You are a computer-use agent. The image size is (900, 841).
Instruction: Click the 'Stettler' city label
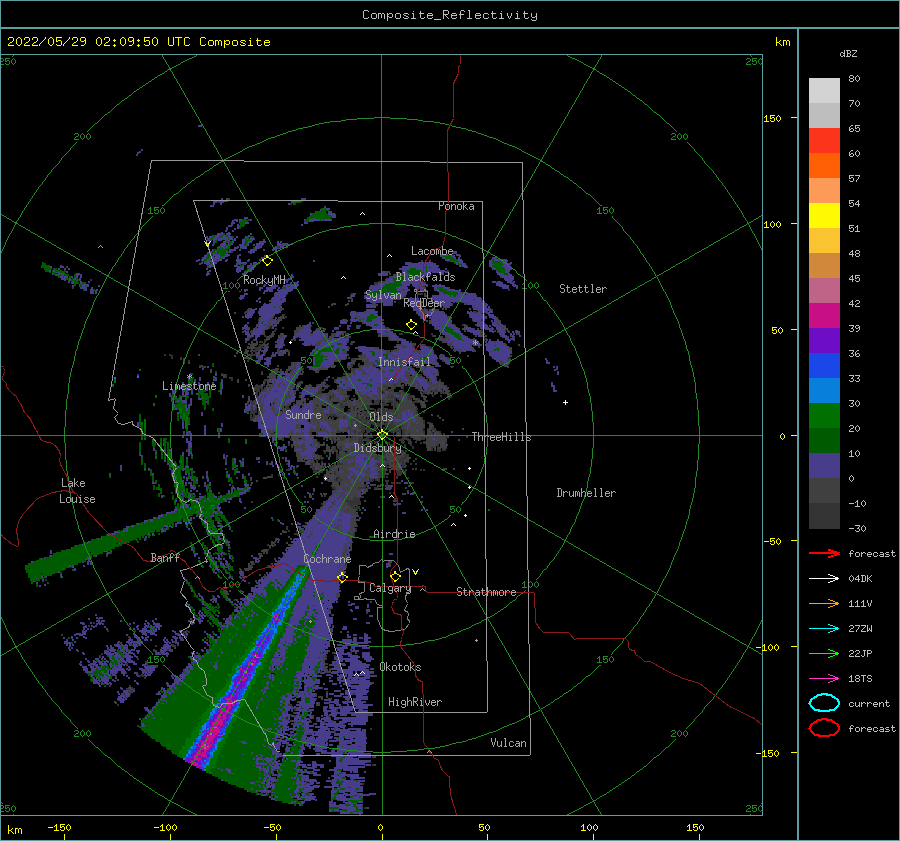point(583,289)
